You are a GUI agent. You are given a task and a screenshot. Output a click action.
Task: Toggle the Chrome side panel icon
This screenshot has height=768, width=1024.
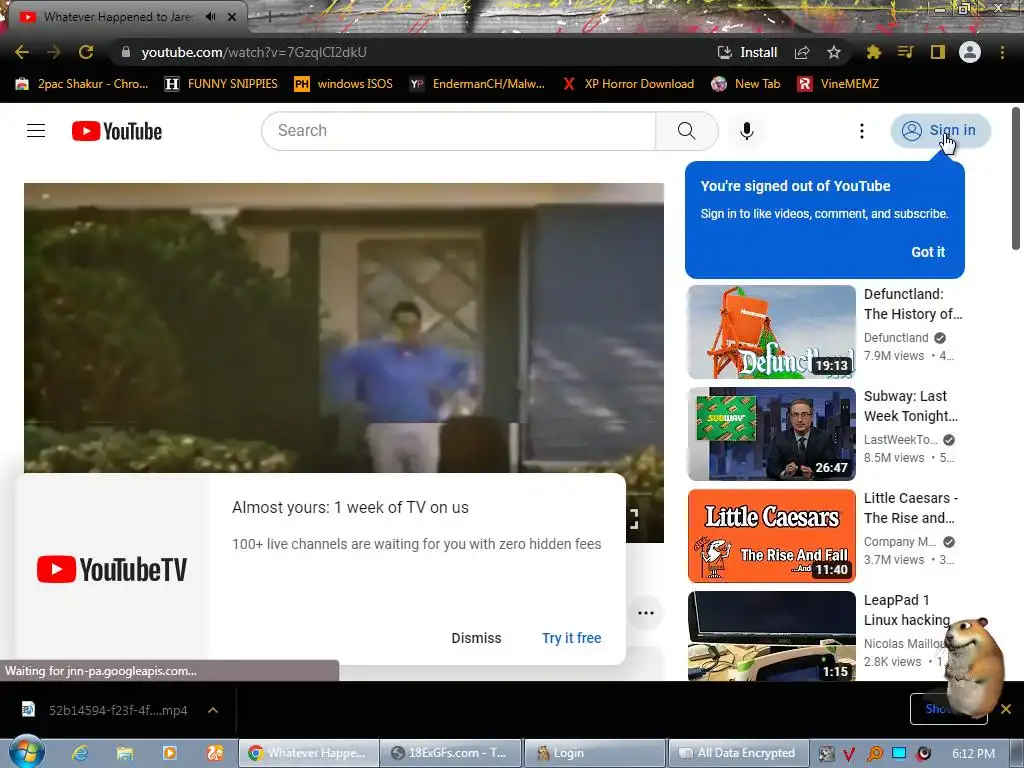click(x=938, y=52)
